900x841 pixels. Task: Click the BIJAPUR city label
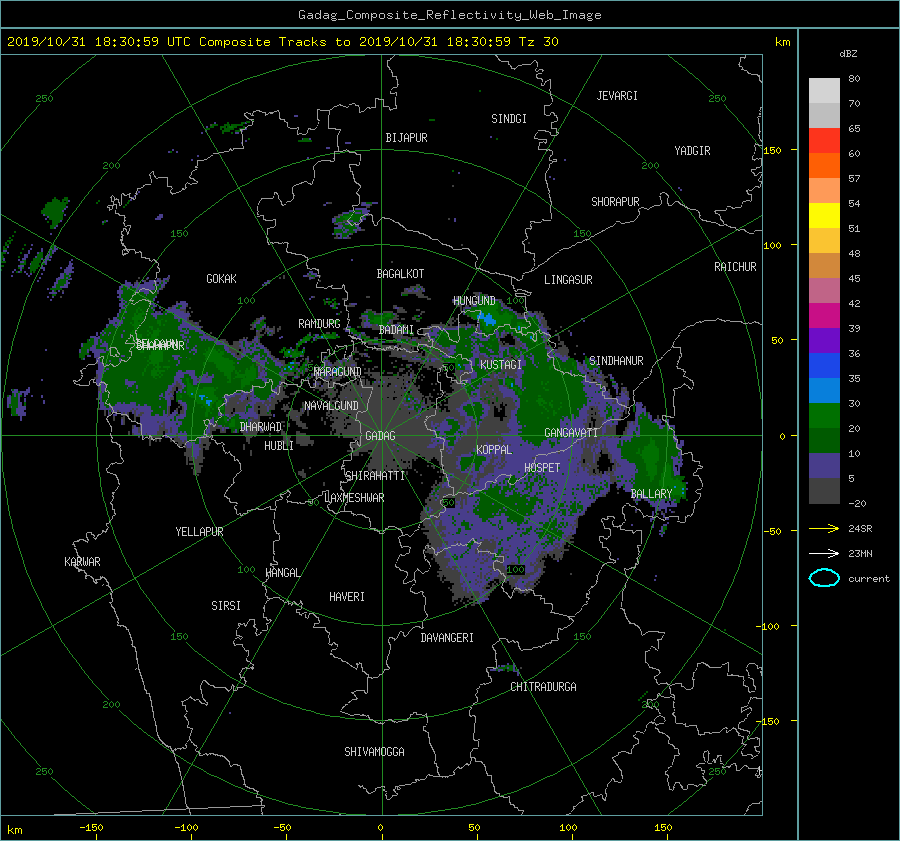[406, 138]
